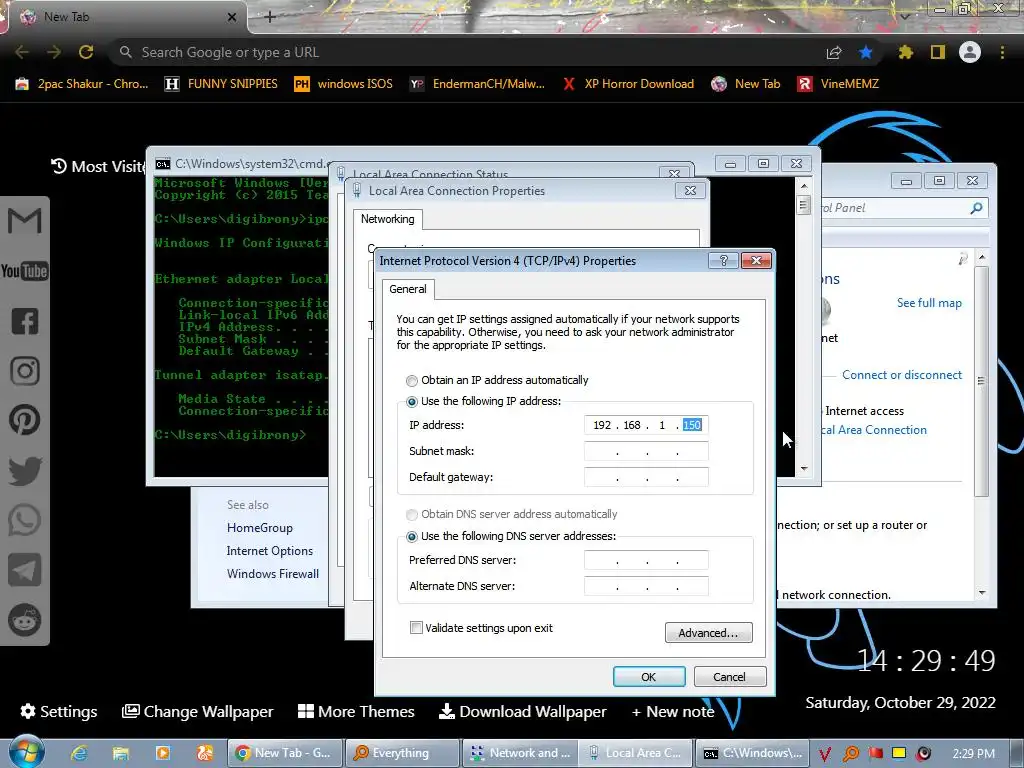
Task: Click the share page icon
Action: coord(834,52)
